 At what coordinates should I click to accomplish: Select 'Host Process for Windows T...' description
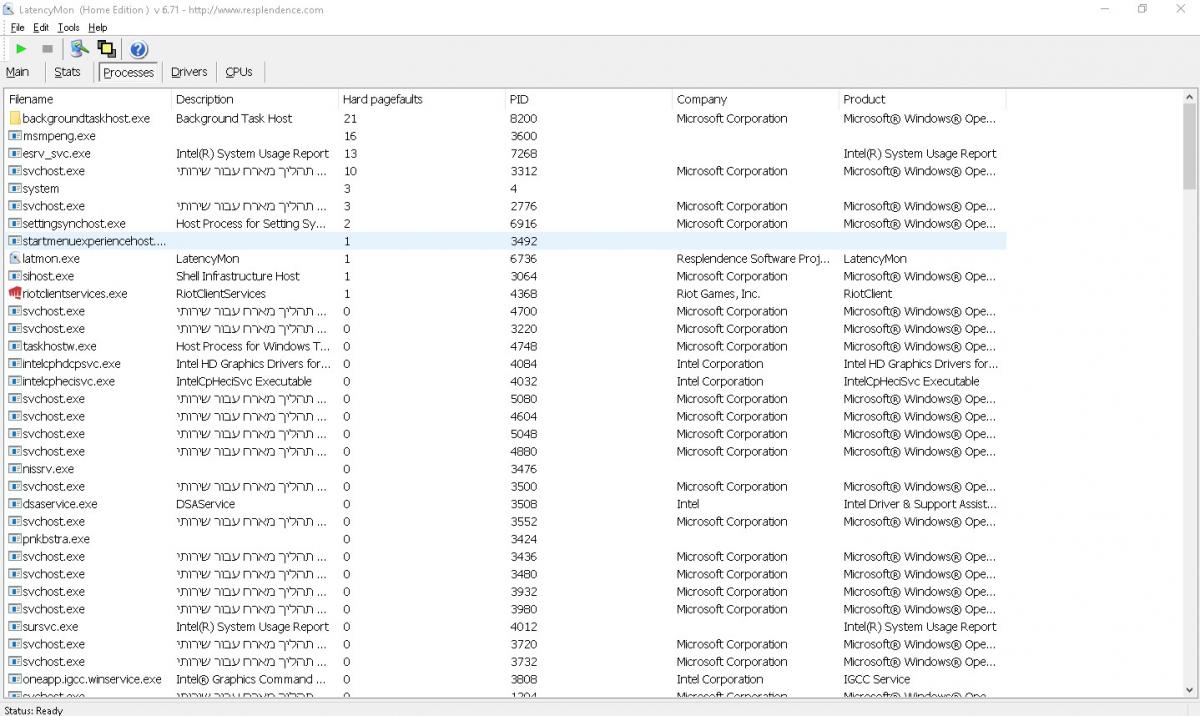coord(253,346)
